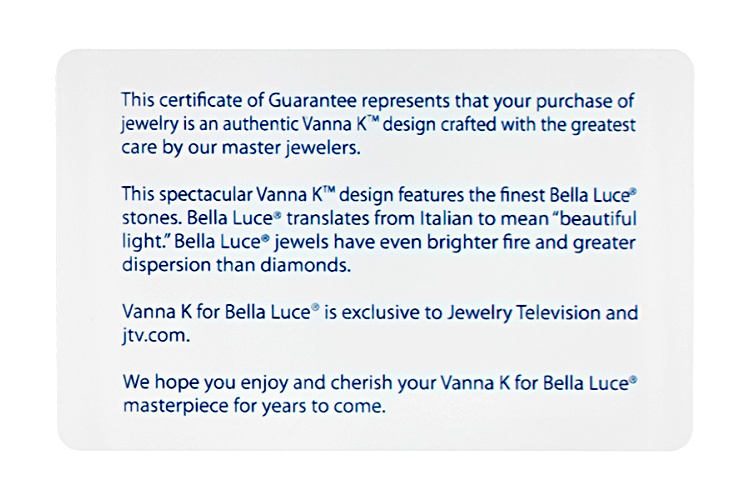This screenshot has height=500, width=750.
Task: Click registered symbol after "stones. Bella Luce"
Action: pos(276,215)
